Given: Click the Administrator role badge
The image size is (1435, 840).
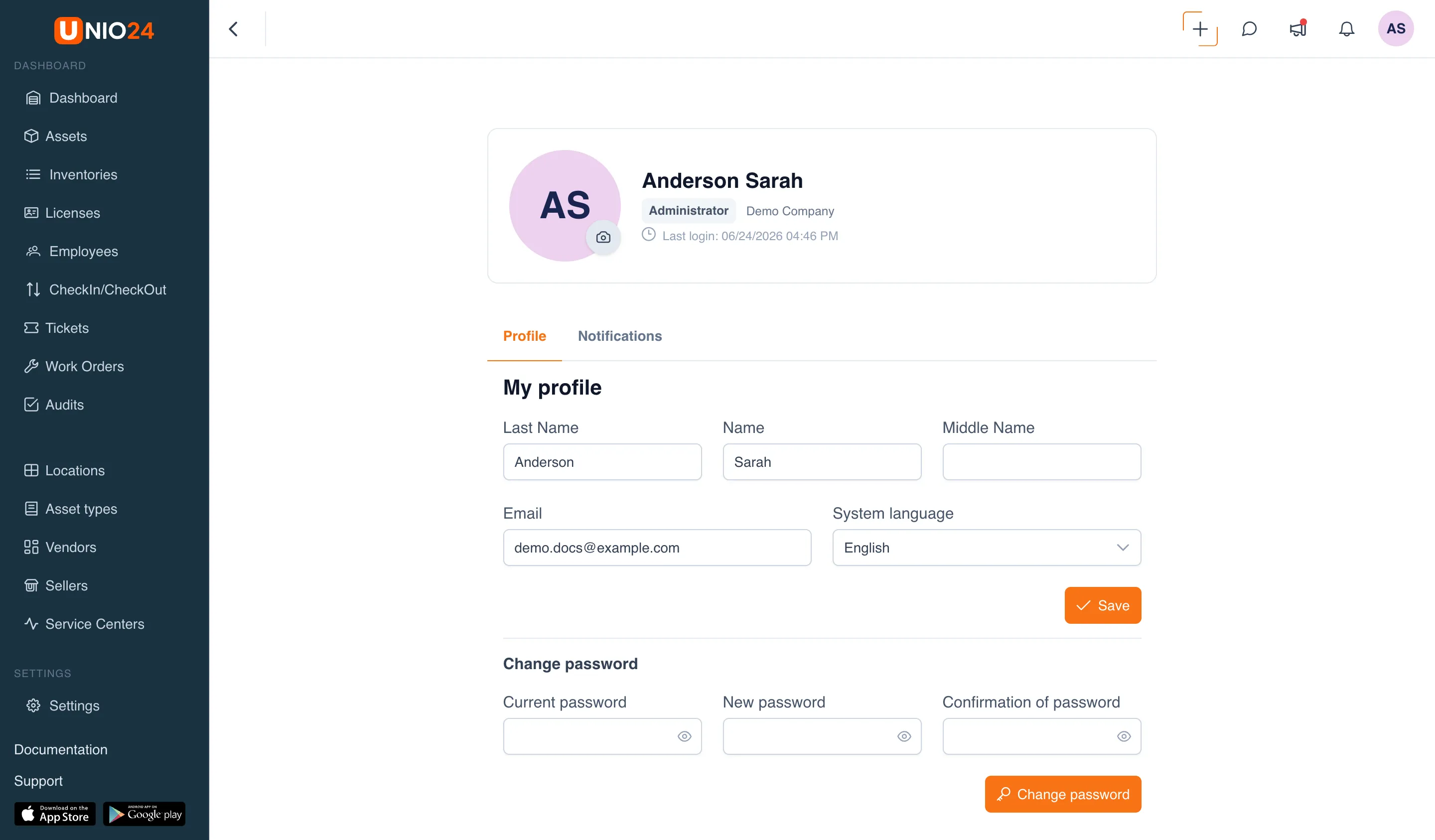Looking at the screenshot, I should 689,211.
